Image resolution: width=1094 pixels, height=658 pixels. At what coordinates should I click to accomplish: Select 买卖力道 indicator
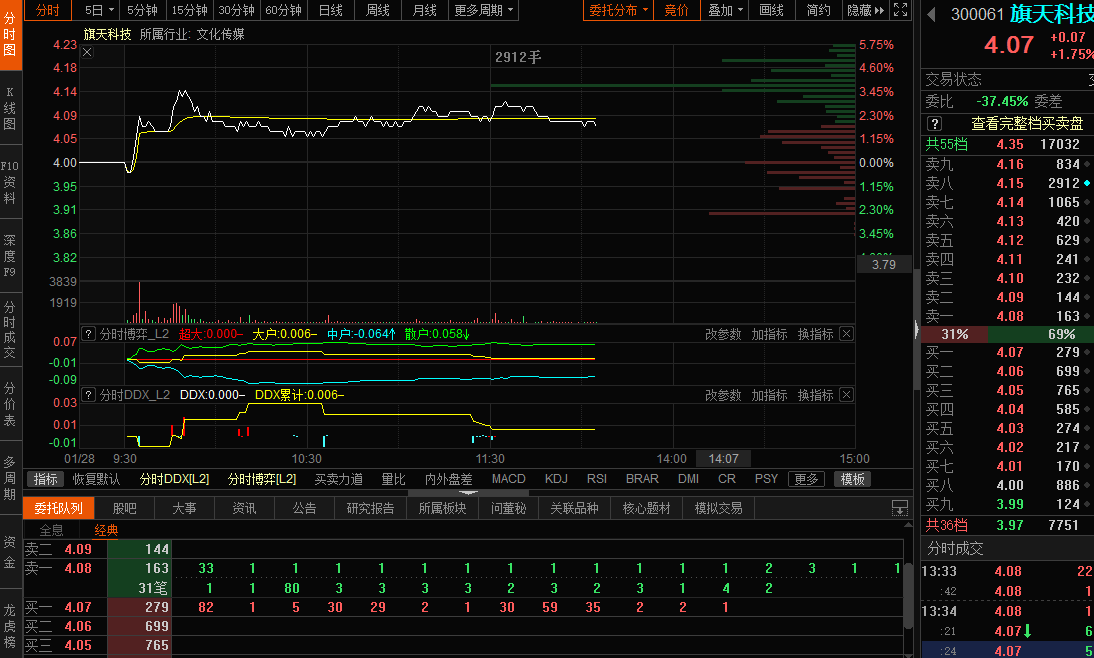pos(338,479)
